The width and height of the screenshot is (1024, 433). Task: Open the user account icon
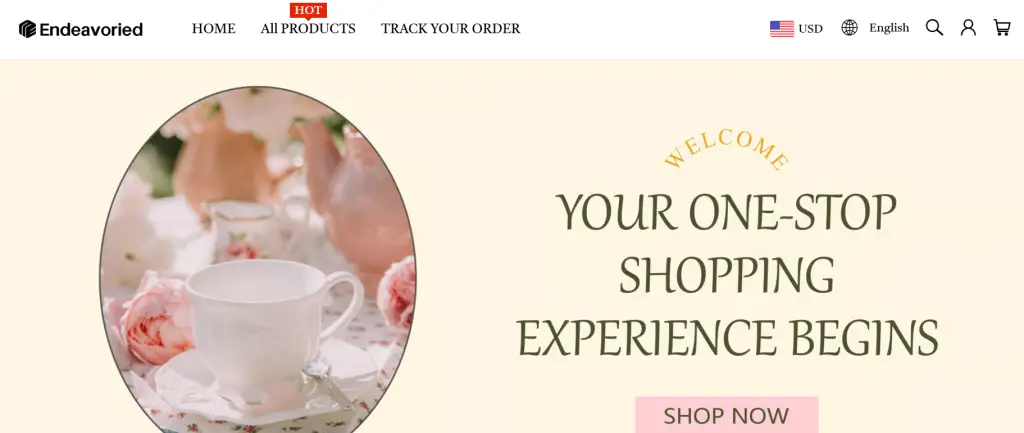point(968,27)
